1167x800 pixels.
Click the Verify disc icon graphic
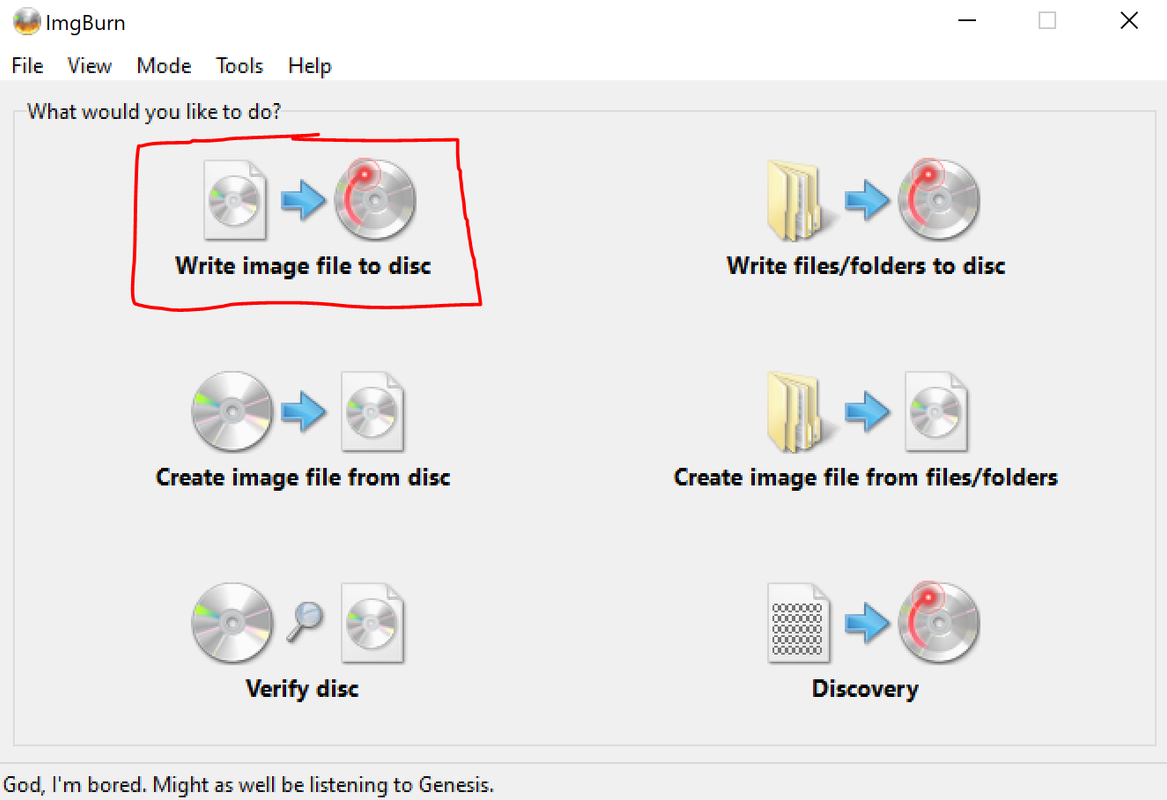click(x=298, y=623)
